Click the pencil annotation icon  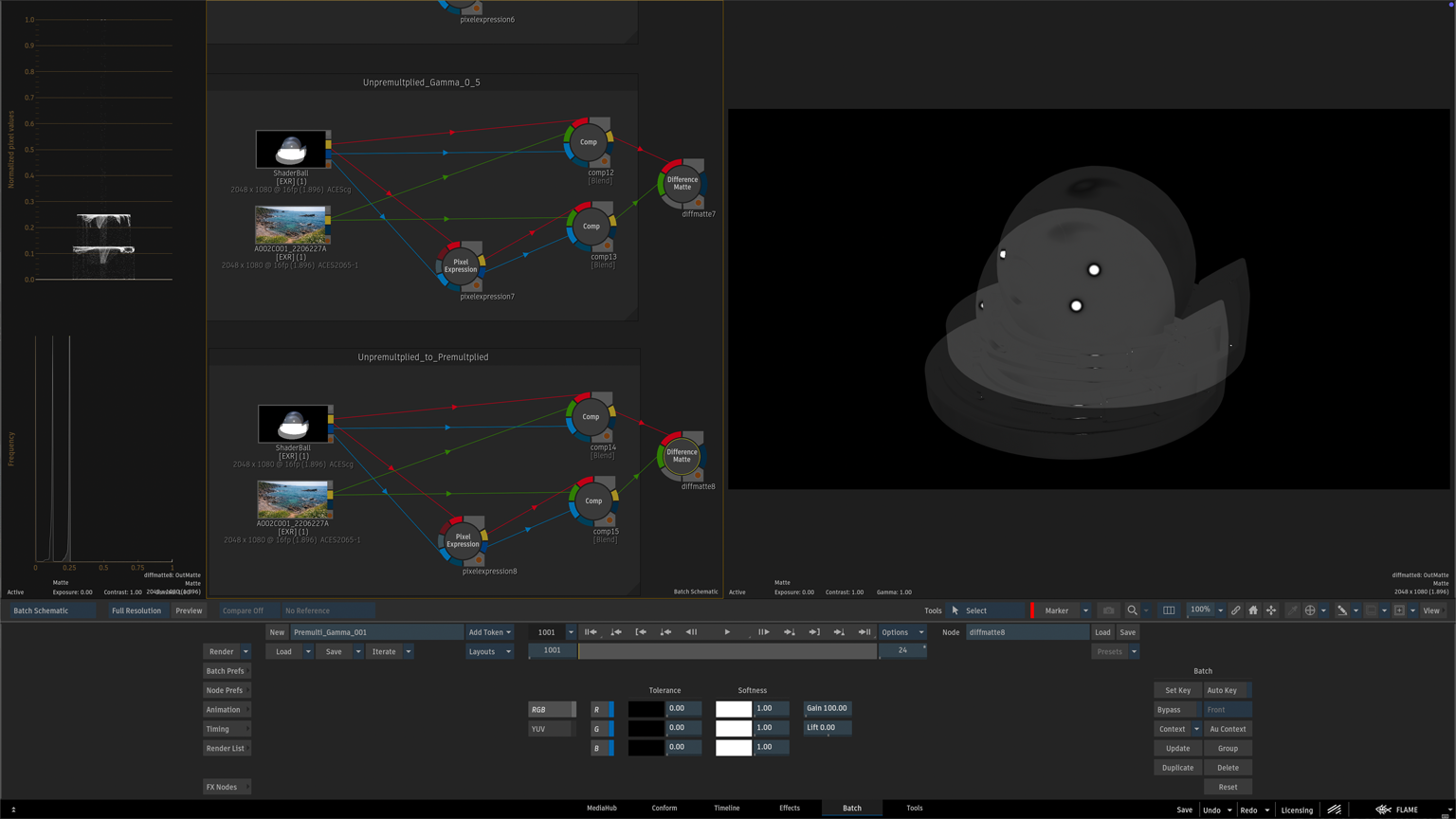[x=1342, y=610]
